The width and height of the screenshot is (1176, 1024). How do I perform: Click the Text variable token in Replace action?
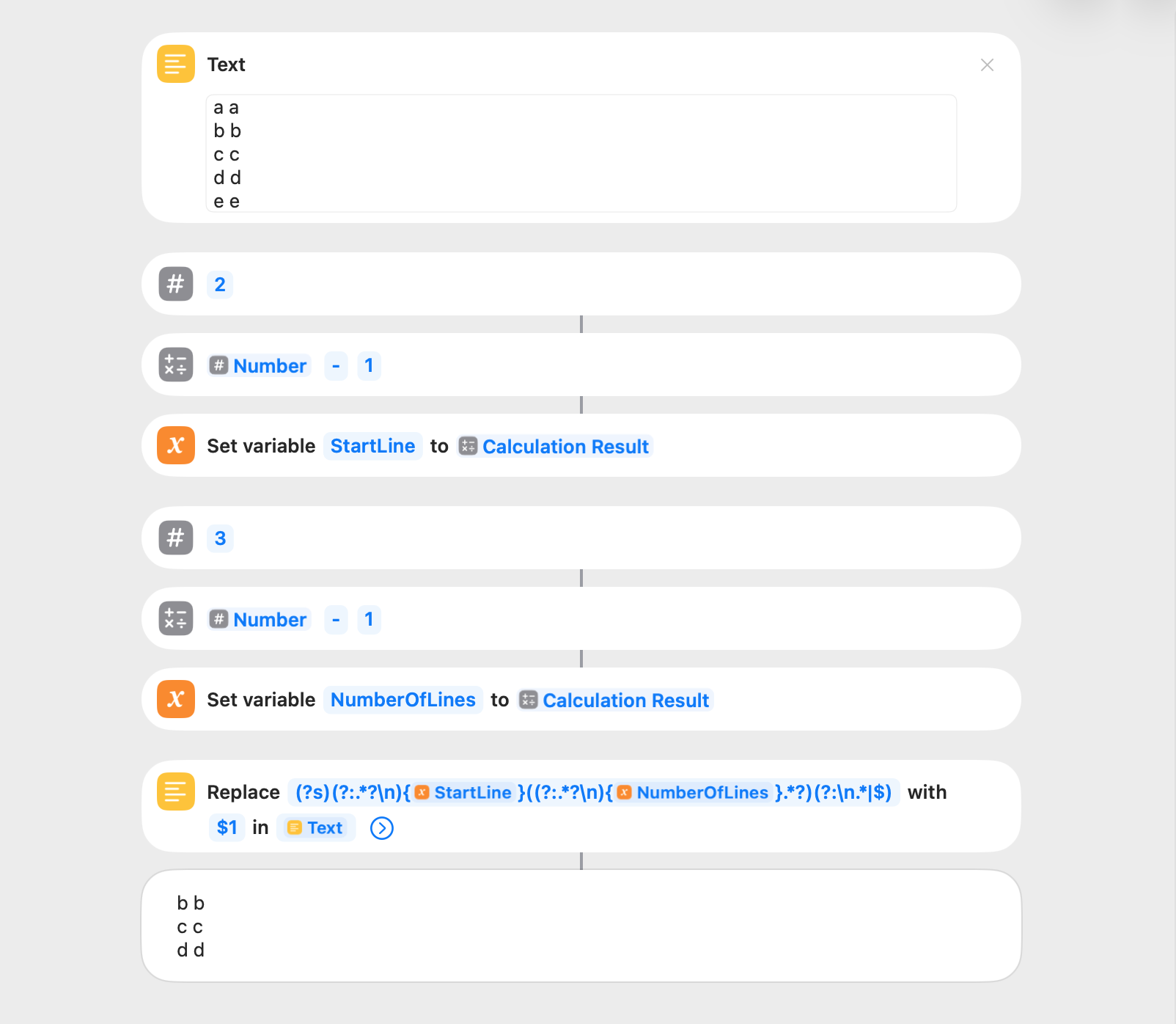click(316, 828)
